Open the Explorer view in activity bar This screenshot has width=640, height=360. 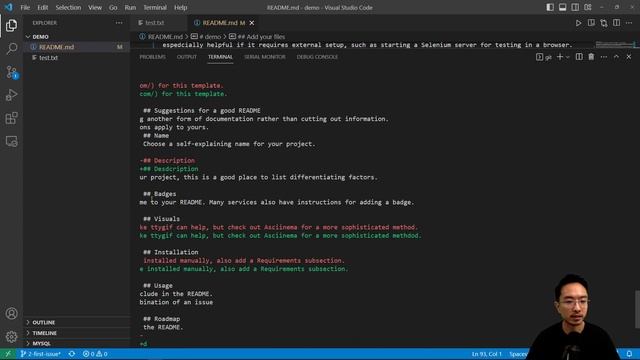11,25
